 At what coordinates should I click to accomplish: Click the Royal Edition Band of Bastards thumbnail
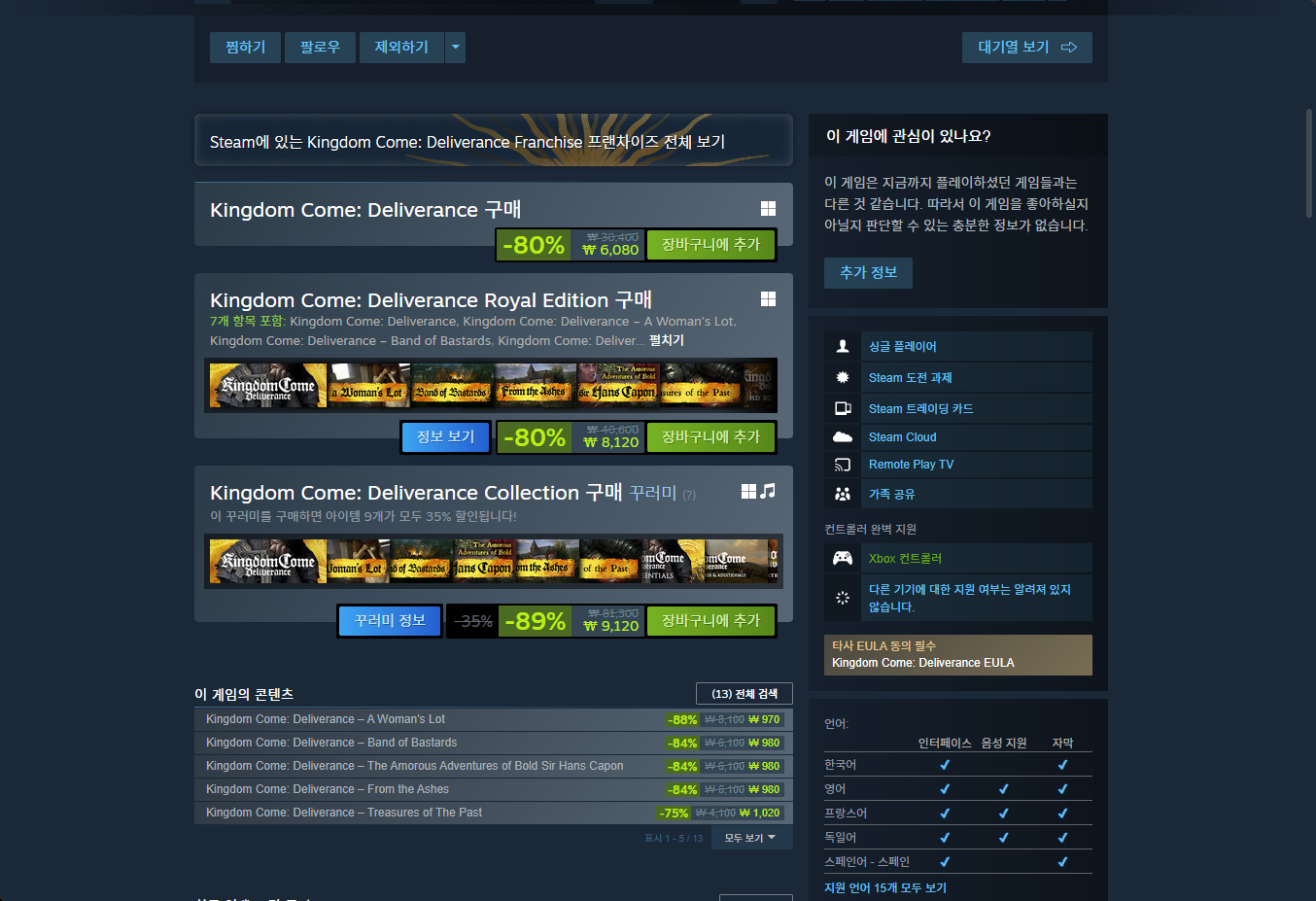click(x=453, y=386)
